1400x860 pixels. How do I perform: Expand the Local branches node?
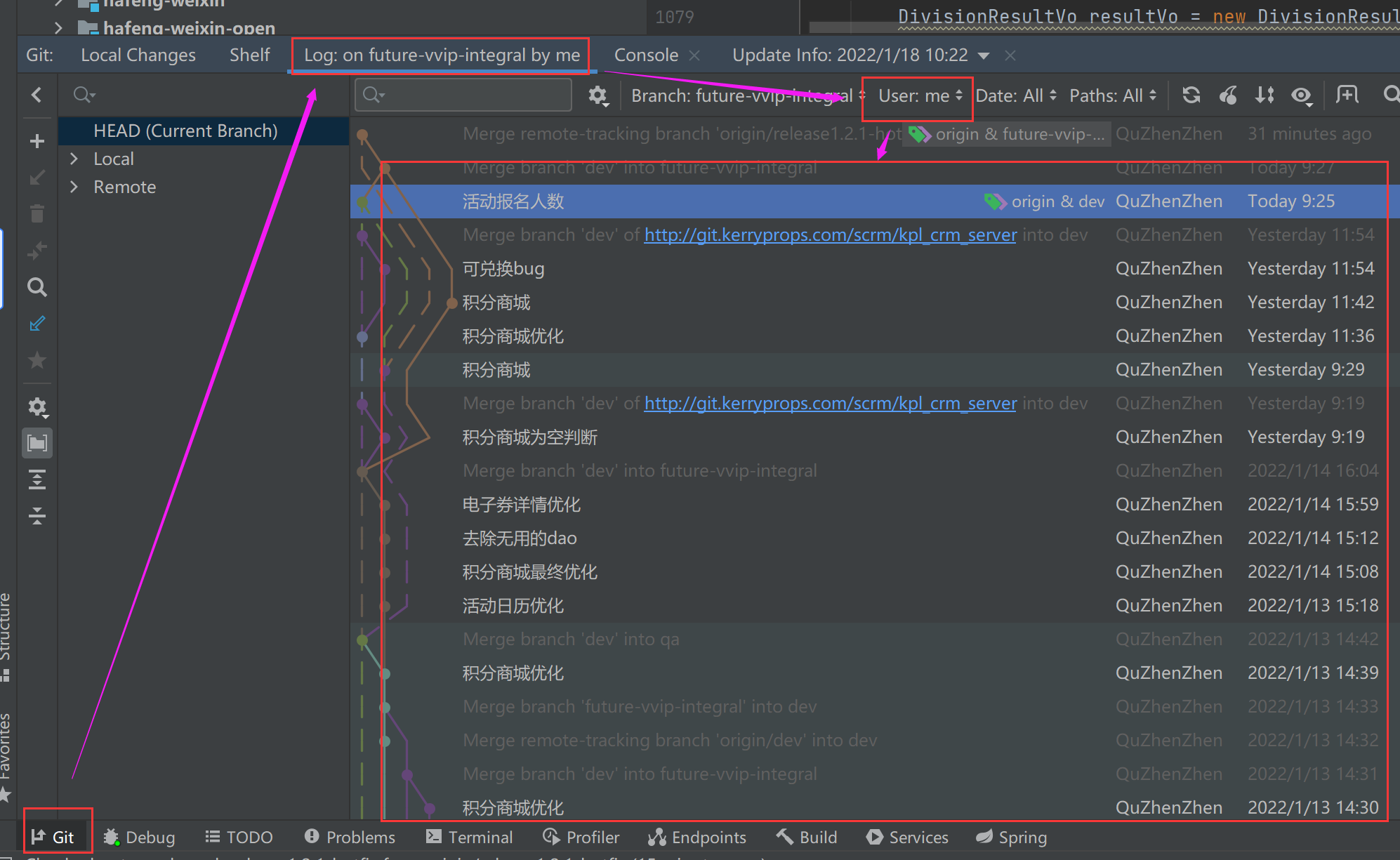click(x=74, y=159)
